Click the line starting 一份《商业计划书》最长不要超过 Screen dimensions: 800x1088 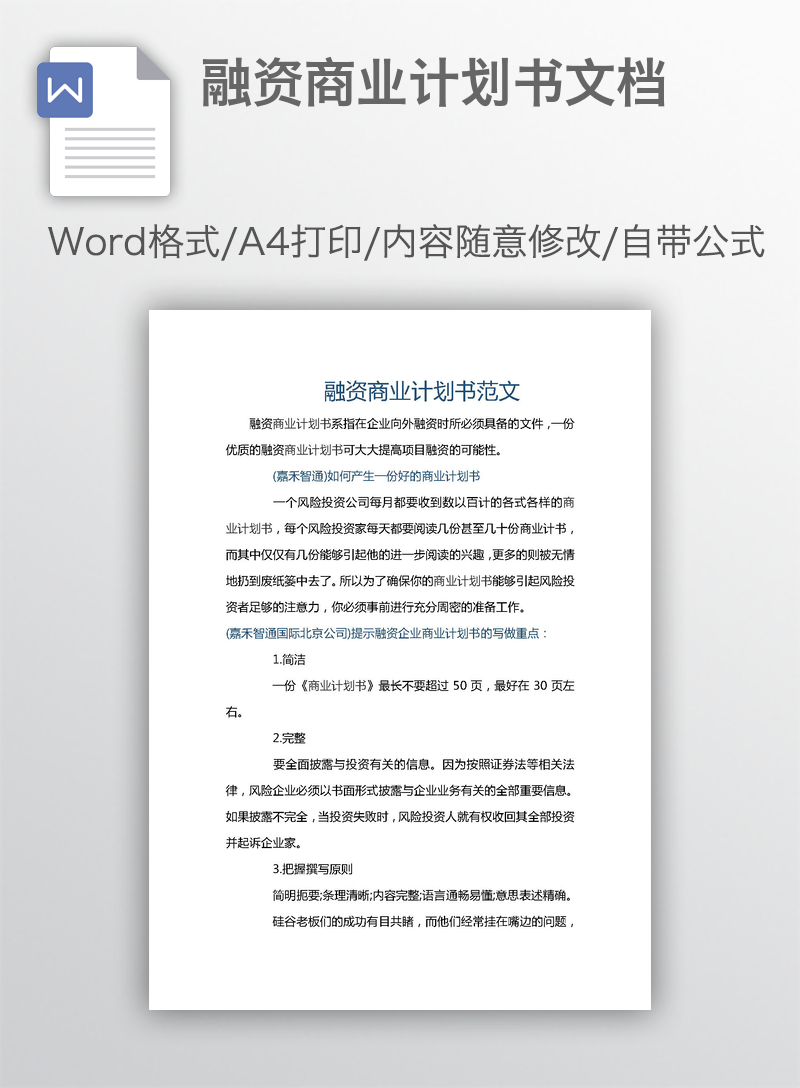click(423, 686)
